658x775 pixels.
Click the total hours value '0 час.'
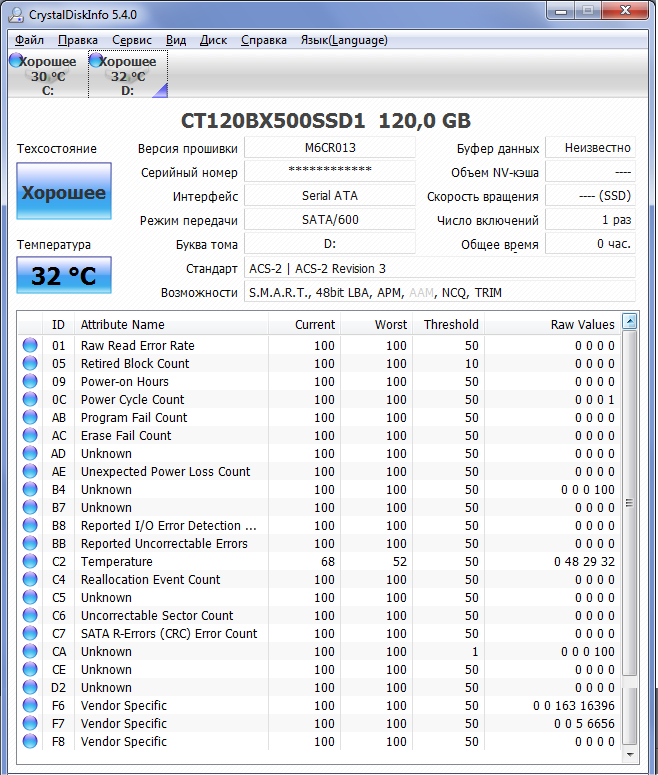(x=590, y=244)
